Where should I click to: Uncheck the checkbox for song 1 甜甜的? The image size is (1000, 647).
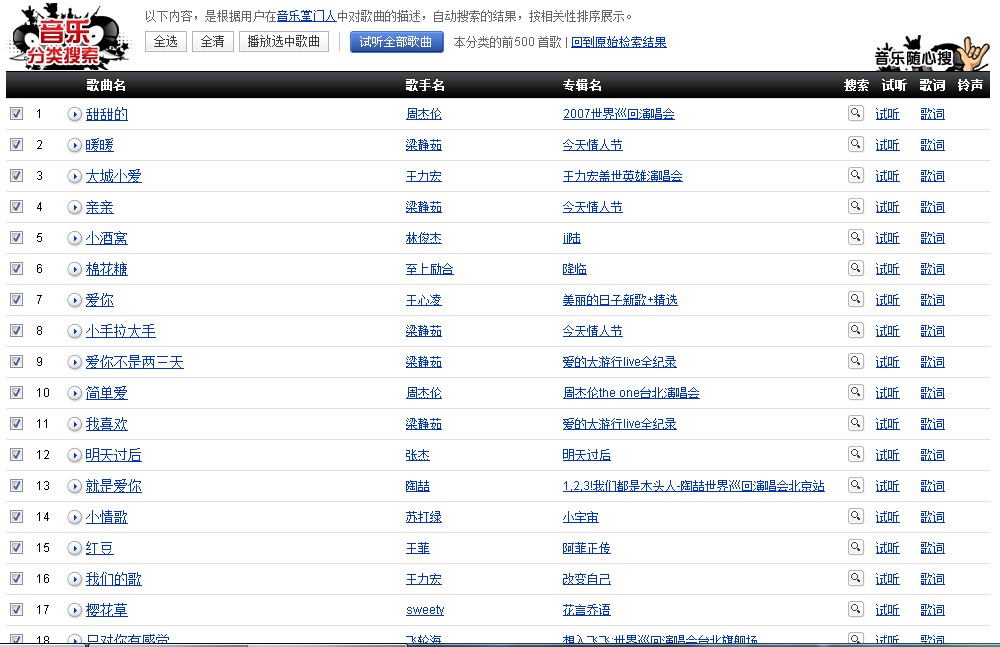tap(17, 114)
